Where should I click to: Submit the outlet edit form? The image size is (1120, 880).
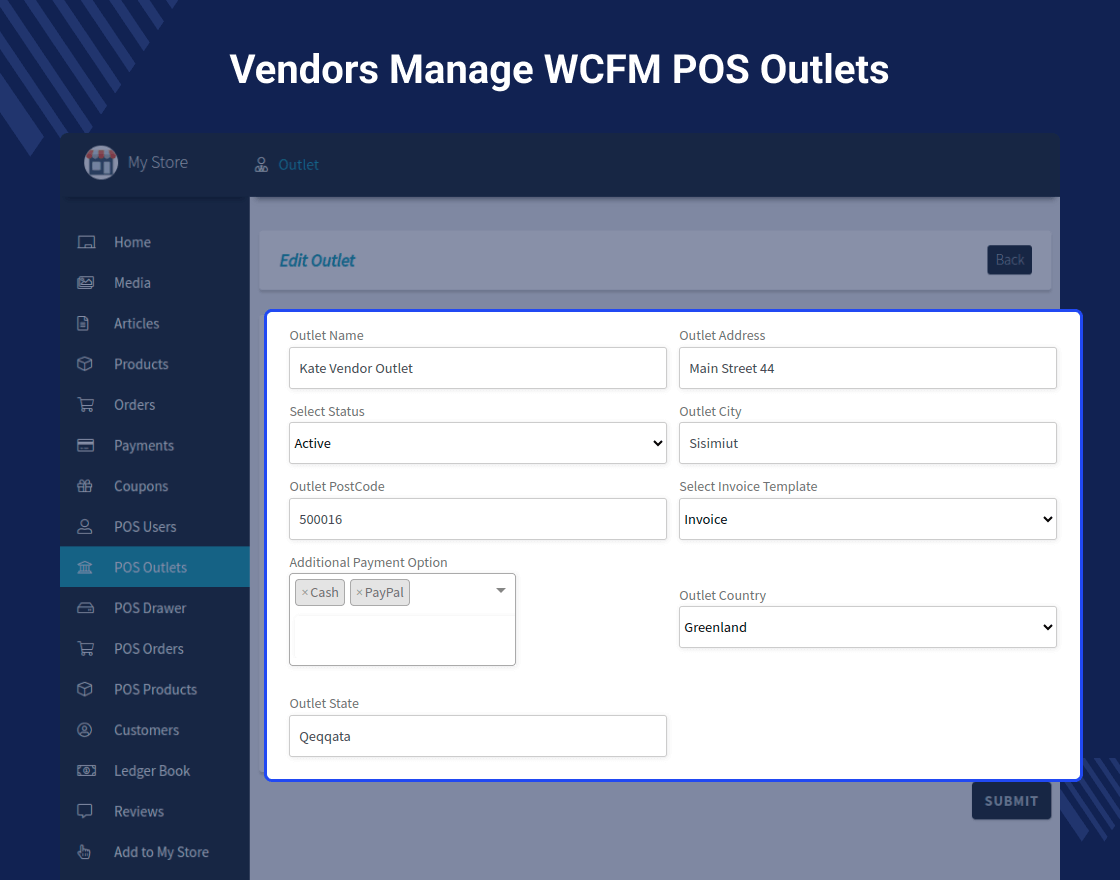click(1011, 801)
